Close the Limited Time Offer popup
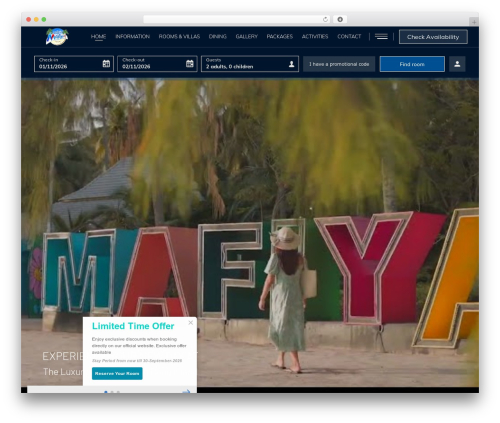Viewport: 500px width, 423px height. 190,322
